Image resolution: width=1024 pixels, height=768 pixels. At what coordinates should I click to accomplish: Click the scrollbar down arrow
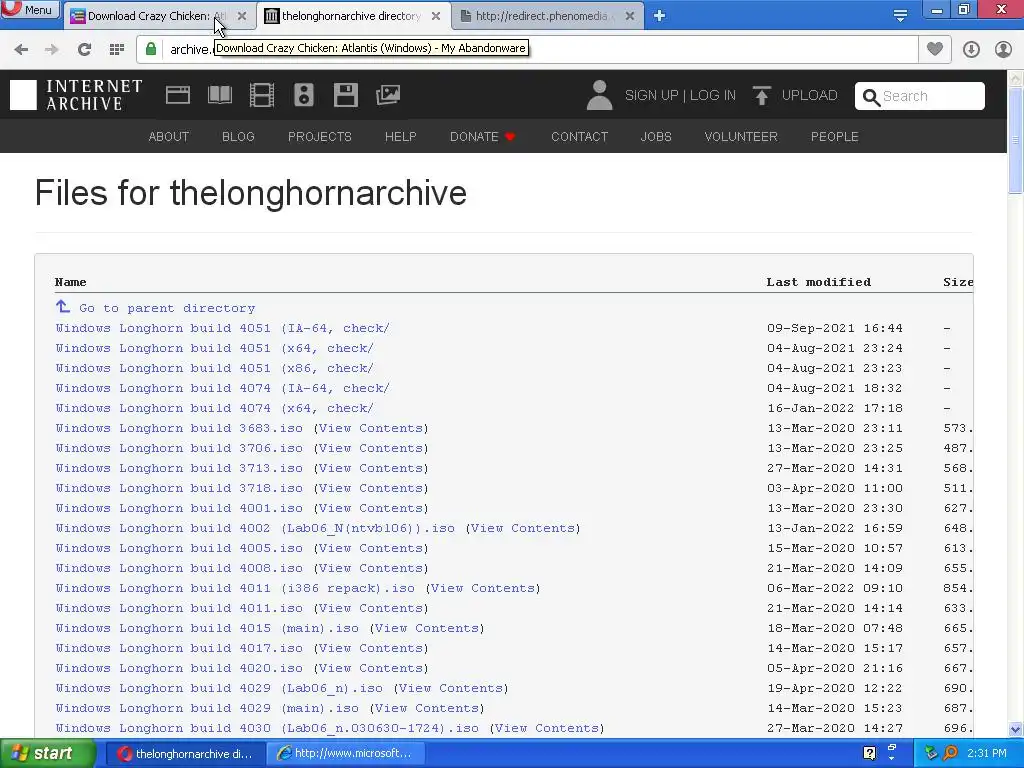pyautogui.click(x=1015, y=729)
